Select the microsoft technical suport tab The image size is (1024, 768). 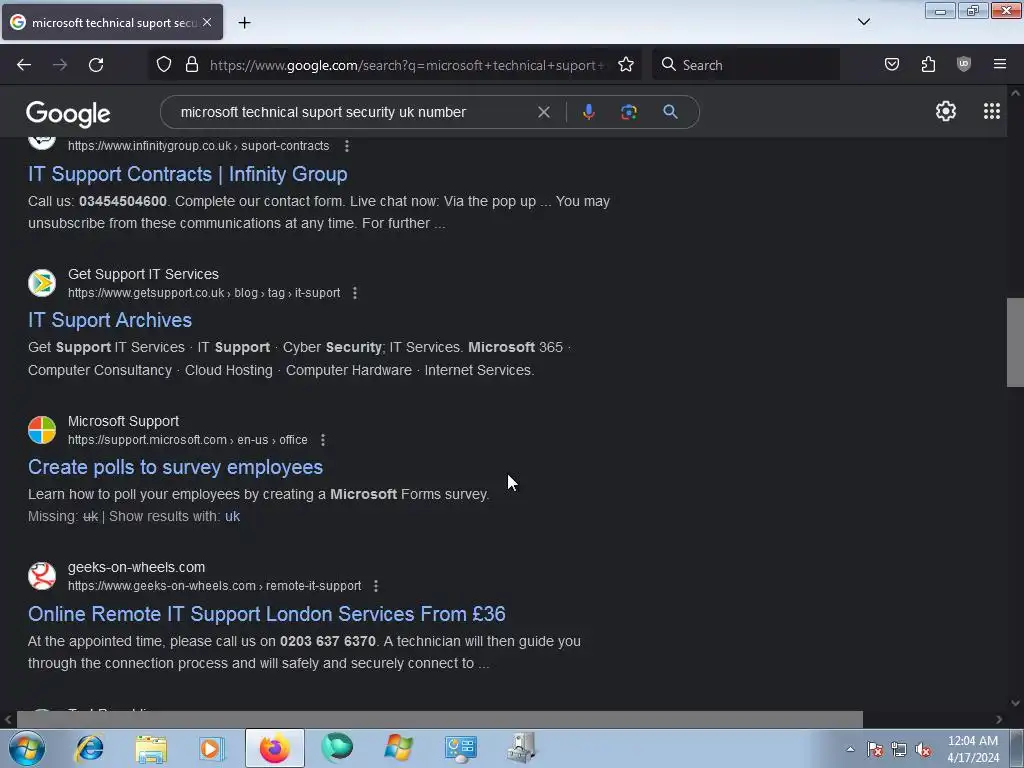click(x=112, y=22)
